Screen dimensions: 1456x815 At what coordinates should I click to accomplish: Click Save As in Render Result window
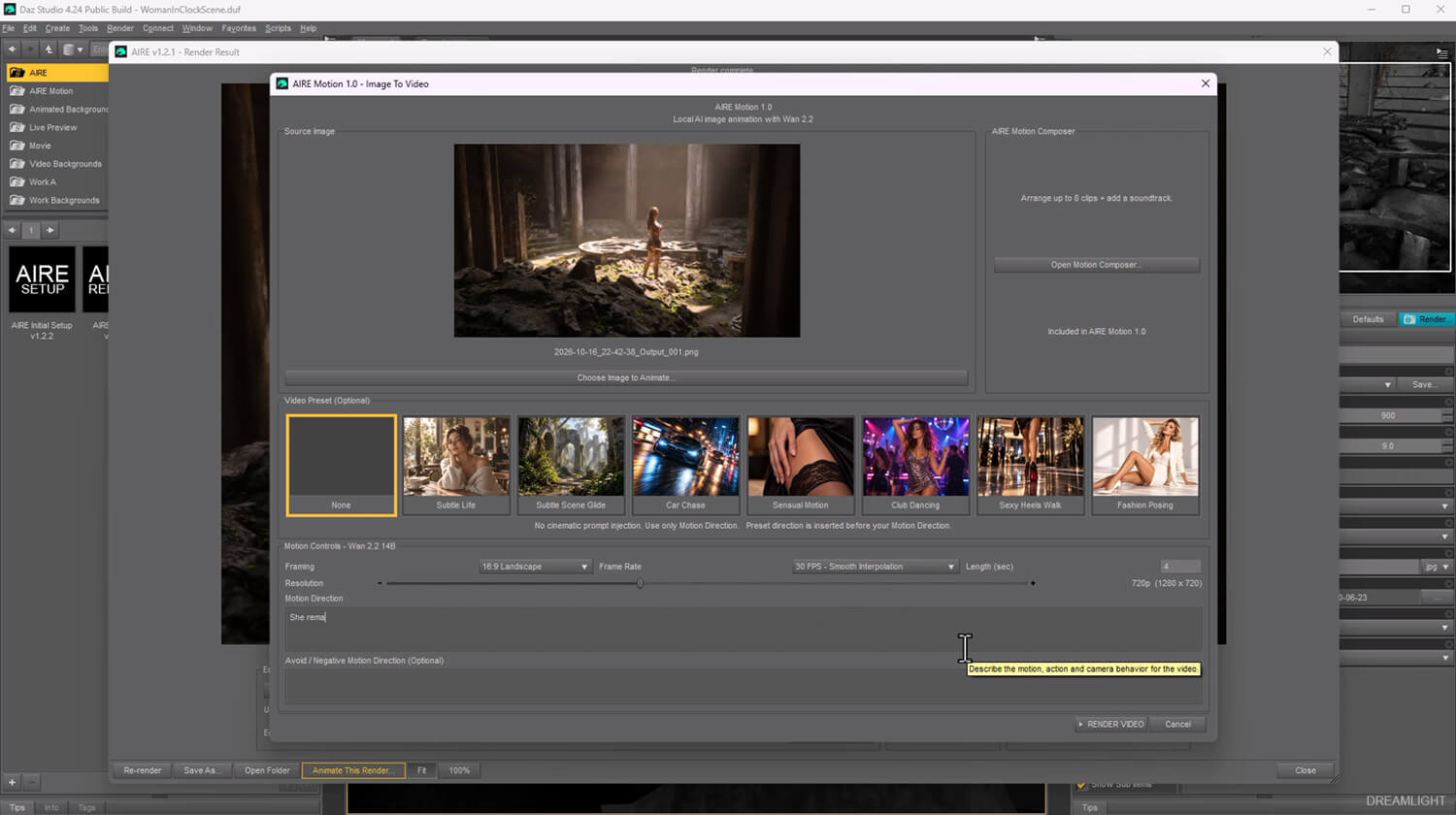tap(202, 770)
